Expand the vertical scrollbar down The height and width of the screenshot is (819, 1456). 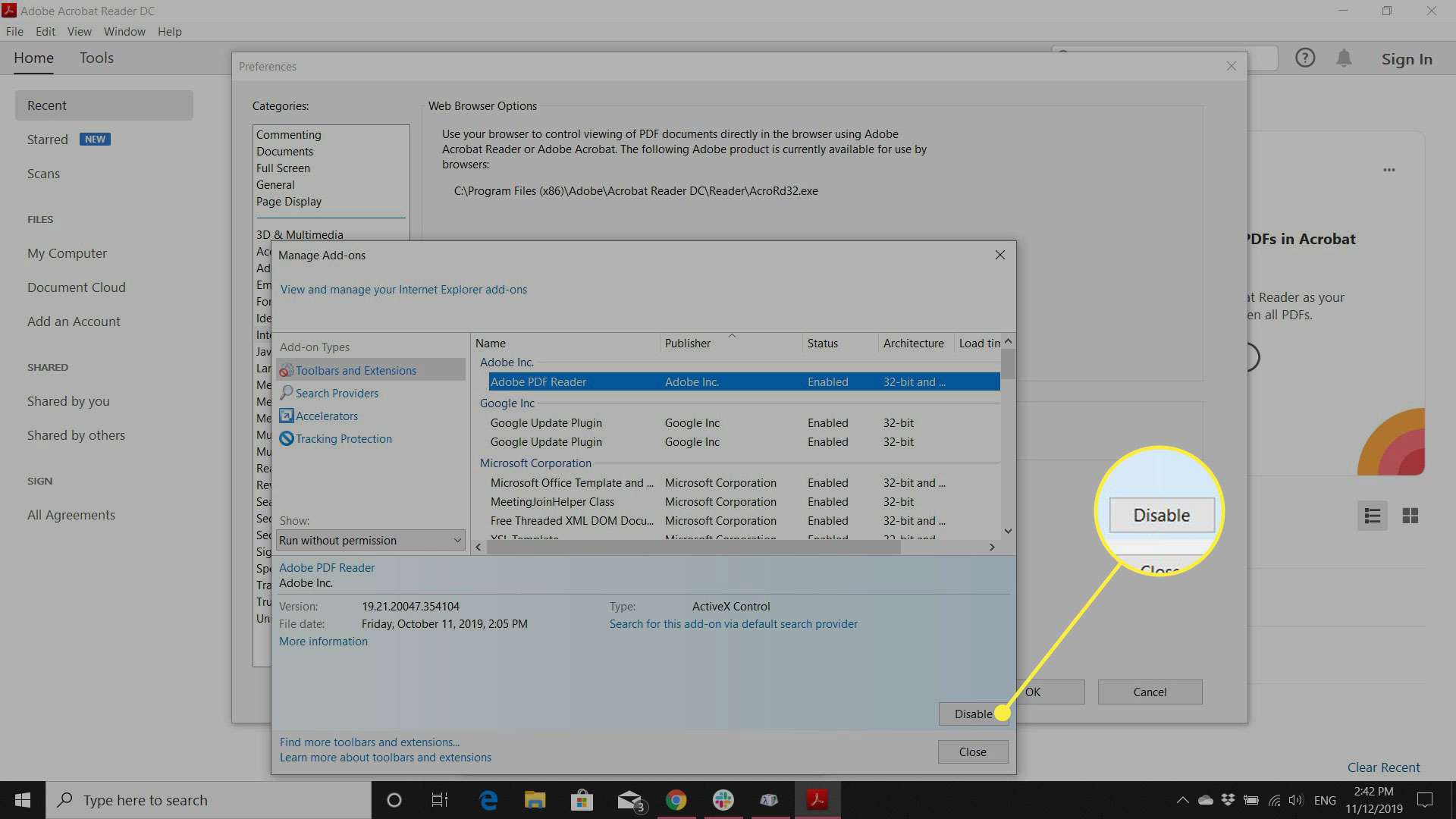point(1008,531)
